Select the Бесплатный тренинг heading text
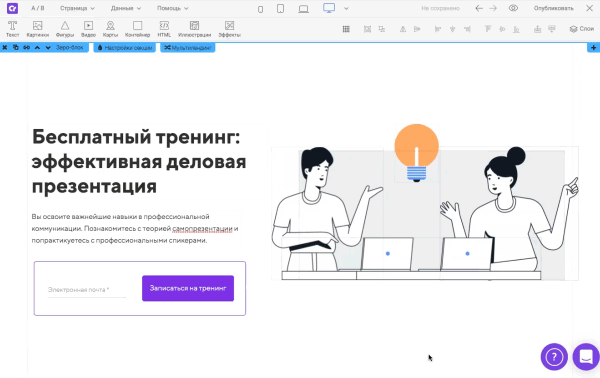The width and height of the screenshot is (600, 378). tap(139, 161)
